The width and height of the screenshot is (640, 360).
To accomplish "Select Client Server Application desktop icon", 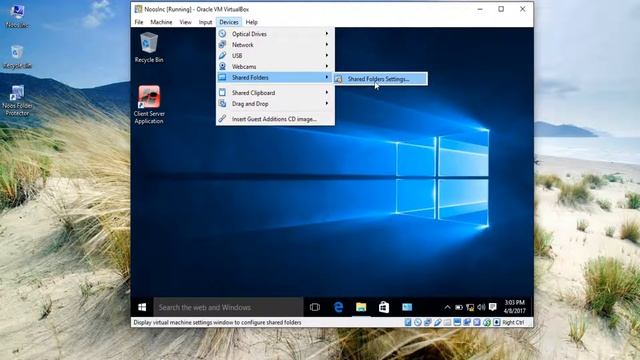I will click(x=149, y=104).
